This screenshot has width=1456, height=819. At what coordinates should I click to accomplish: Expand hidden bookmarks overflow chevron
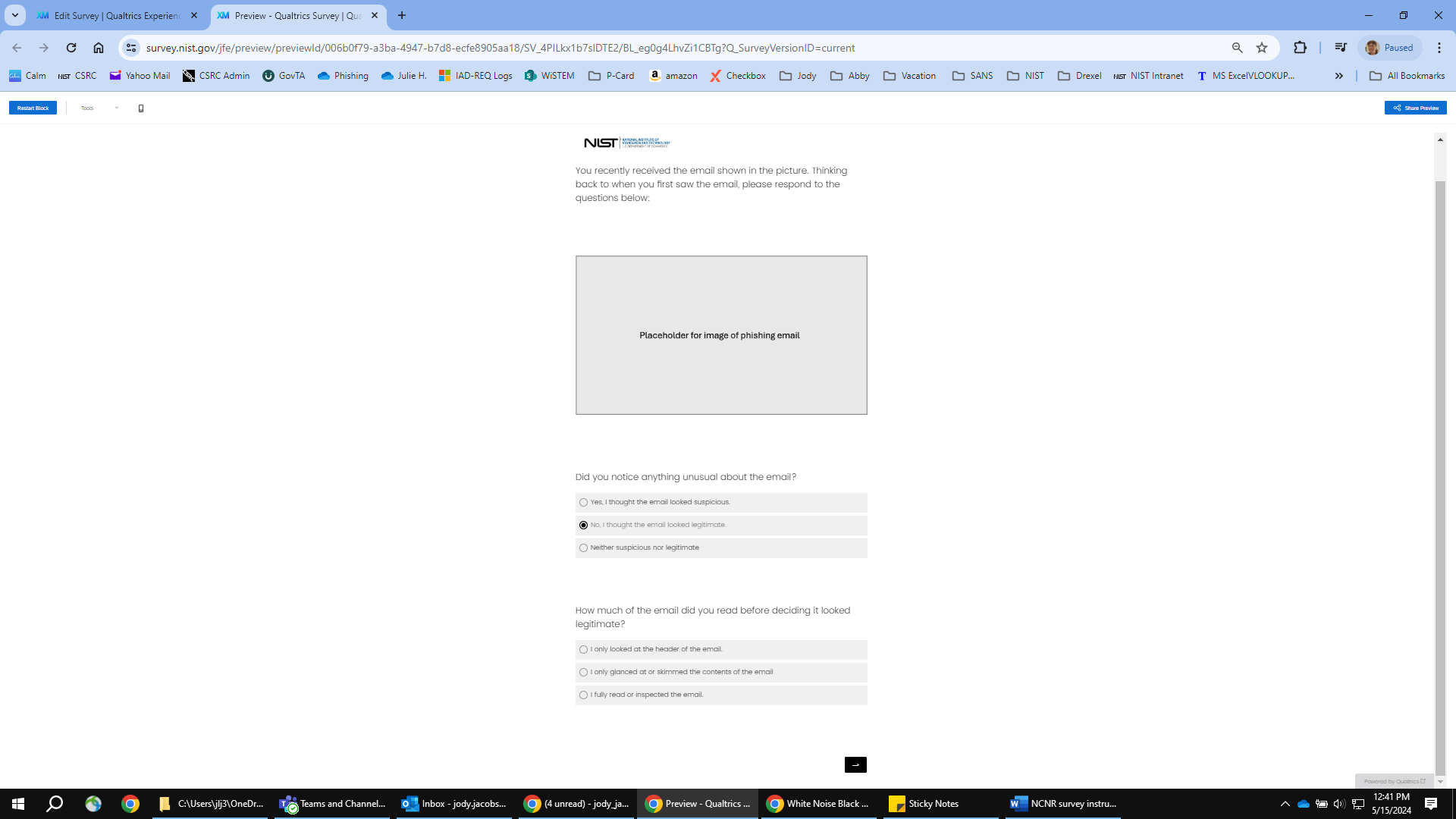click(x=1339, y=76)
